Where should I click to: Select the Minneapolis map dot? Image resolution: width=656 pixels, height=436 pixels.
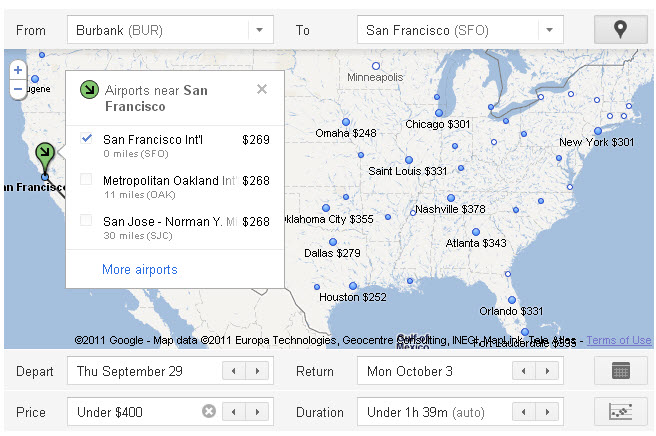[376, 66]
